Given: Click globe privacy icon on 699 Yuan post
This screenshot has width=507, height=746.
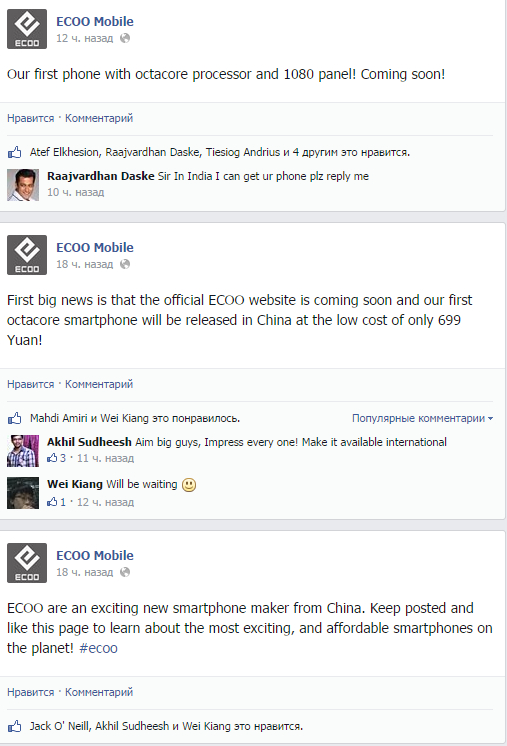Looking at the screenshot, I should (x=125, y=264).
